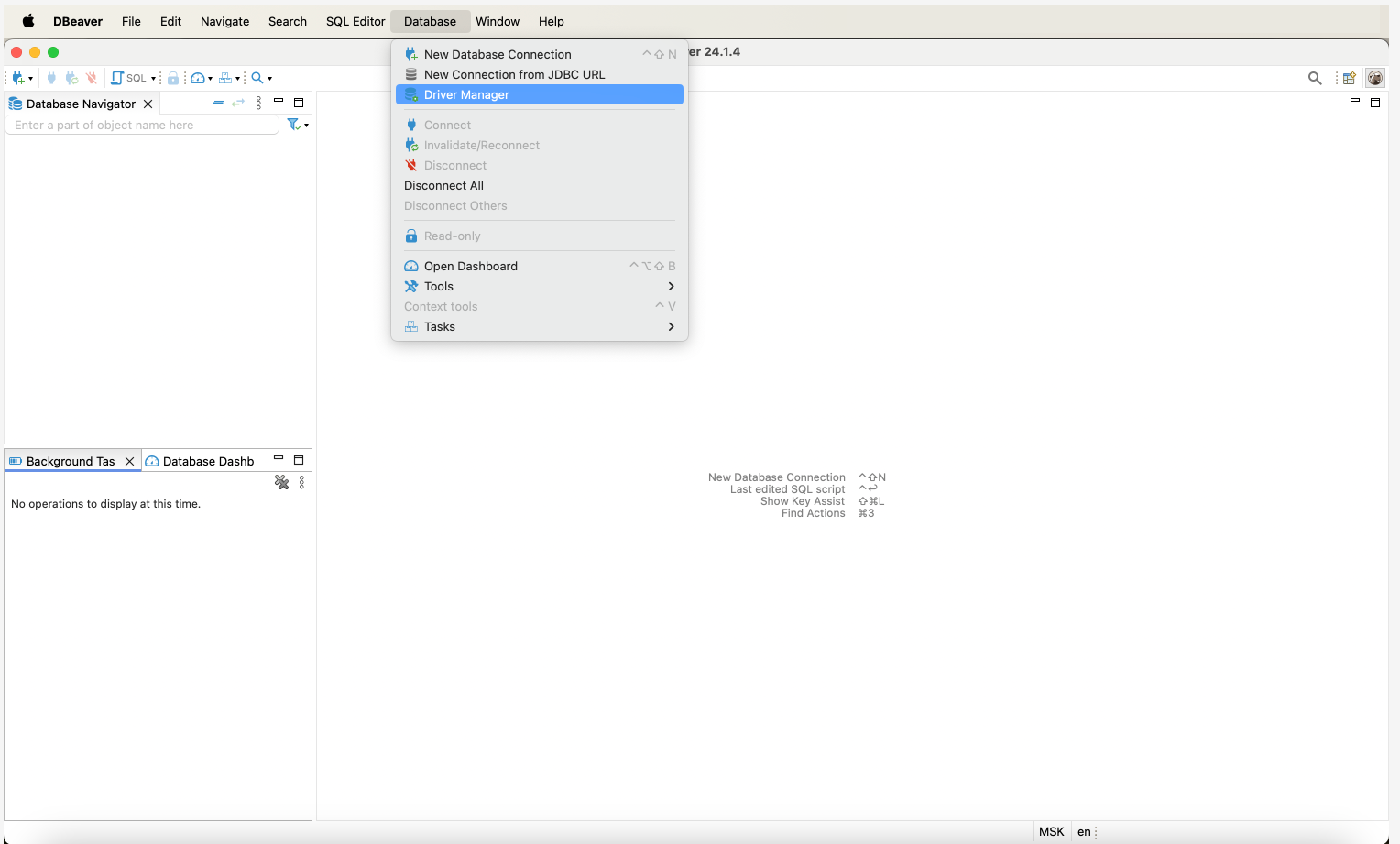Open the navigator filter settings dropdown arrow
This screenshot has width=1400, height=844.
coord(306,126)
